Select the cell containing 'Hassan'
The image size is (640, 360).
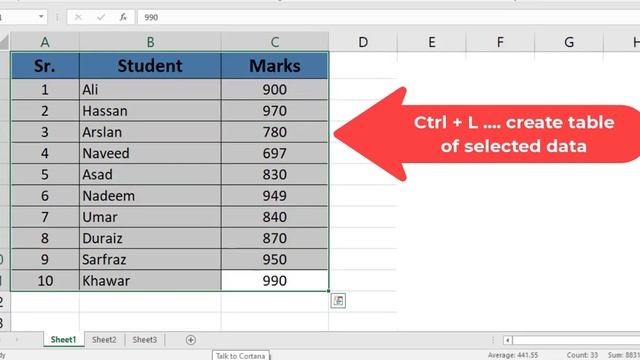tap(150, 111)
